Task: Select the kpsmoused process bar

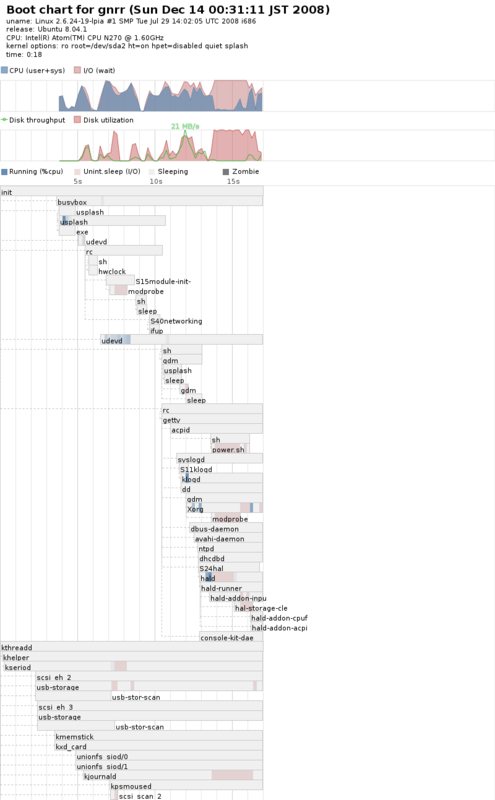Action: tap(187, 786)
